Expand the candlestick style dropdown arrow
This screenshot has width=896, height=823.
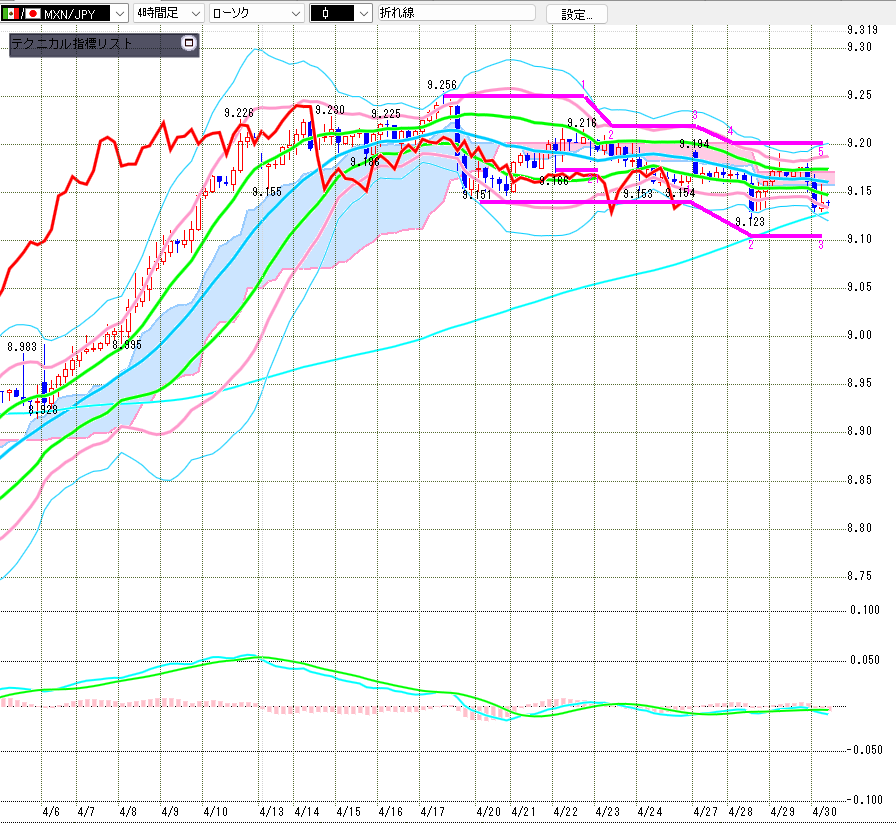click(363, 13)
